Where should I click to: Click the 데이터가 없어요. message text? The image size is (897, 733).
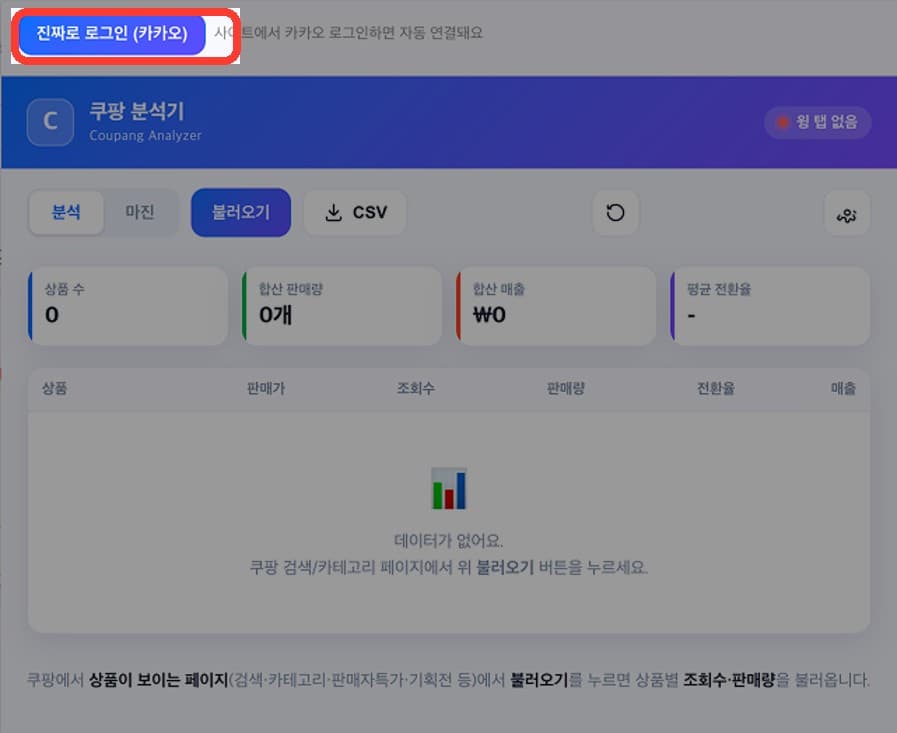449,540
